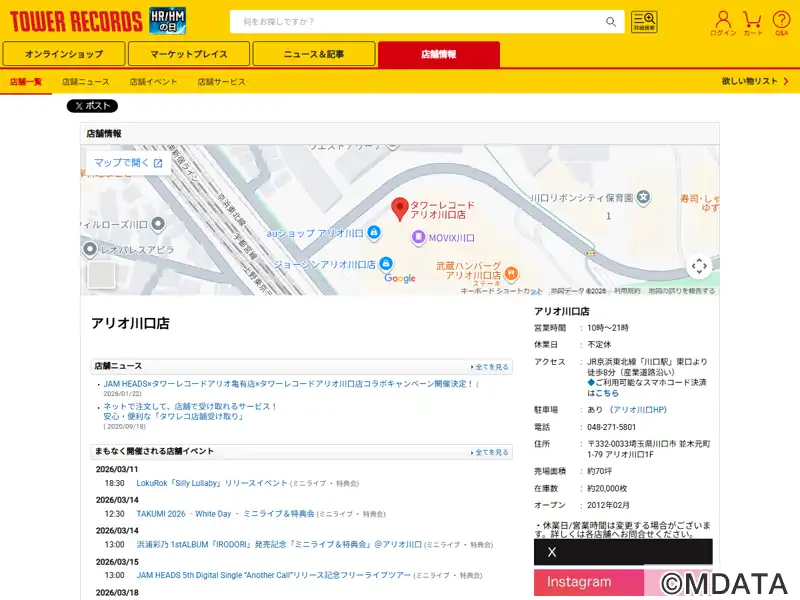Click the アリオ川口店 page heading
Viewport: 800px width, 600px height.
[x=130, y=323]
